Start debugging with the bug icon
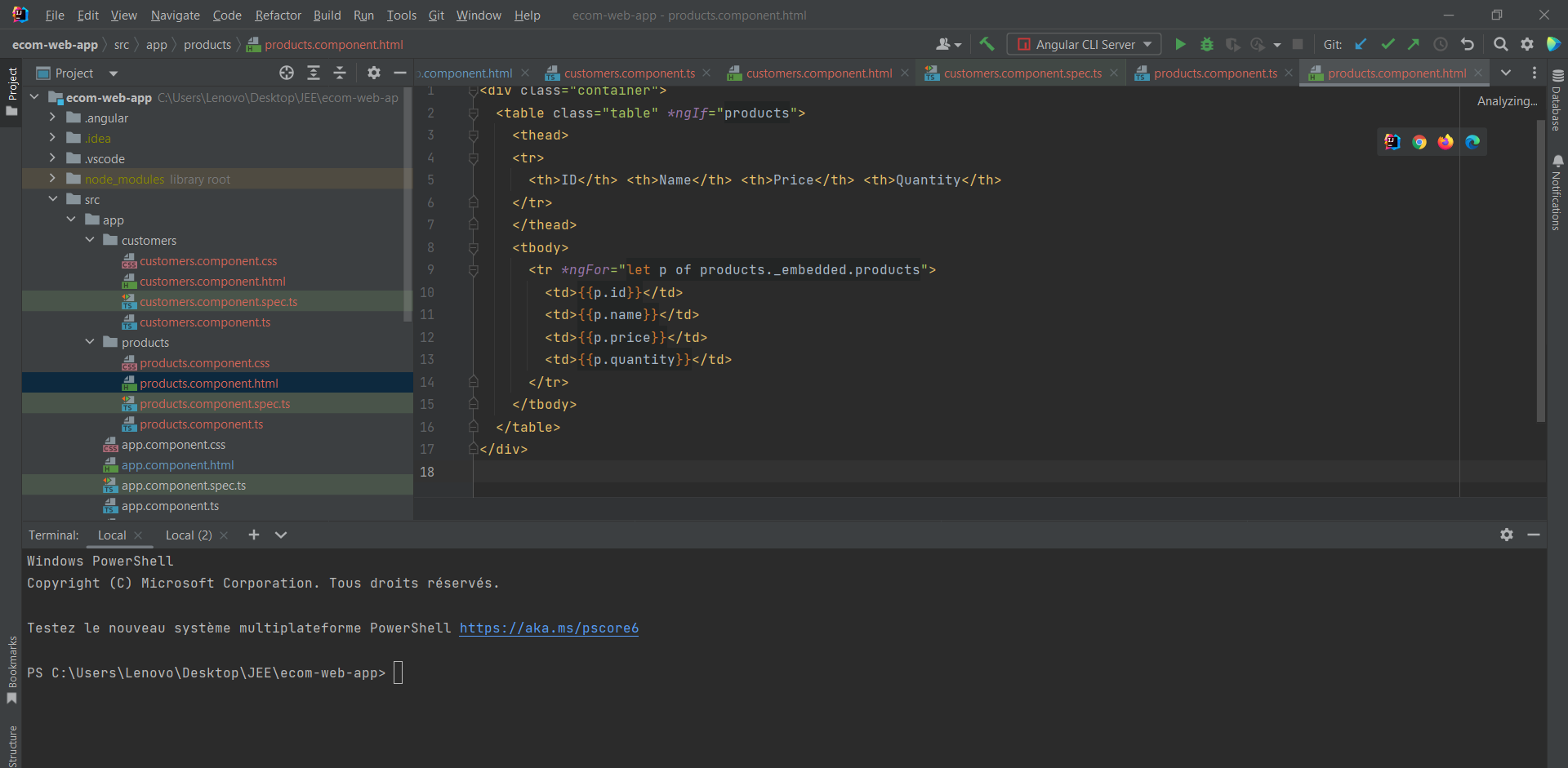Image resolution: width=1568 pixels, height=768 pixels. tap(1207, 44)
